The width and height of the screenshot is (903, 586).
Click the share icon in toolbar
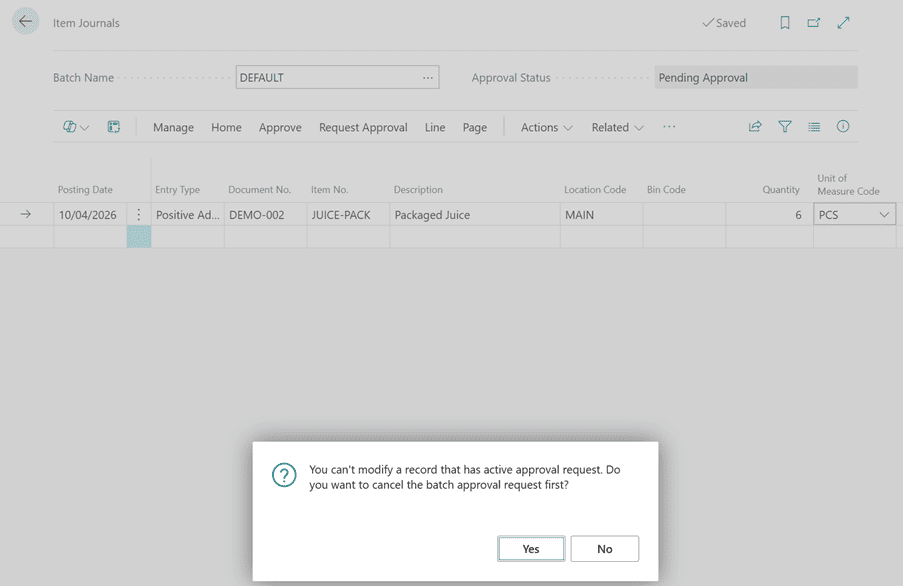point(755,127)
